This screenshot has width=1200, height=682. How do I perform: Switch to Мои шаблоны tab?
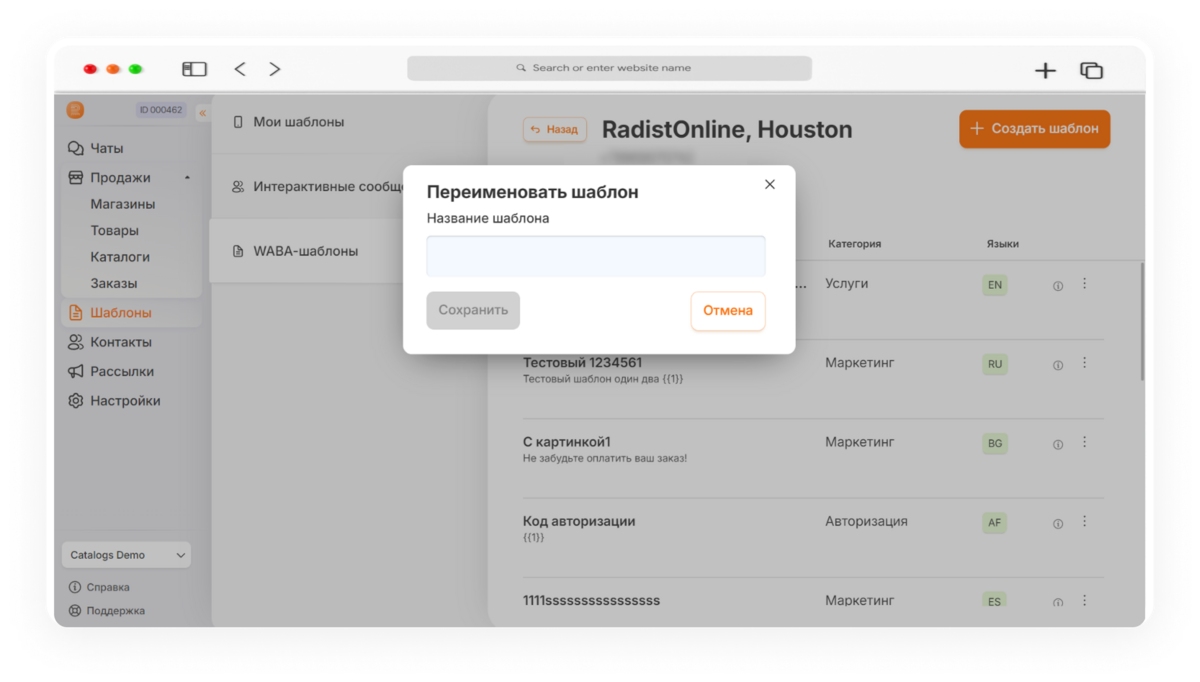coord(298,122)
